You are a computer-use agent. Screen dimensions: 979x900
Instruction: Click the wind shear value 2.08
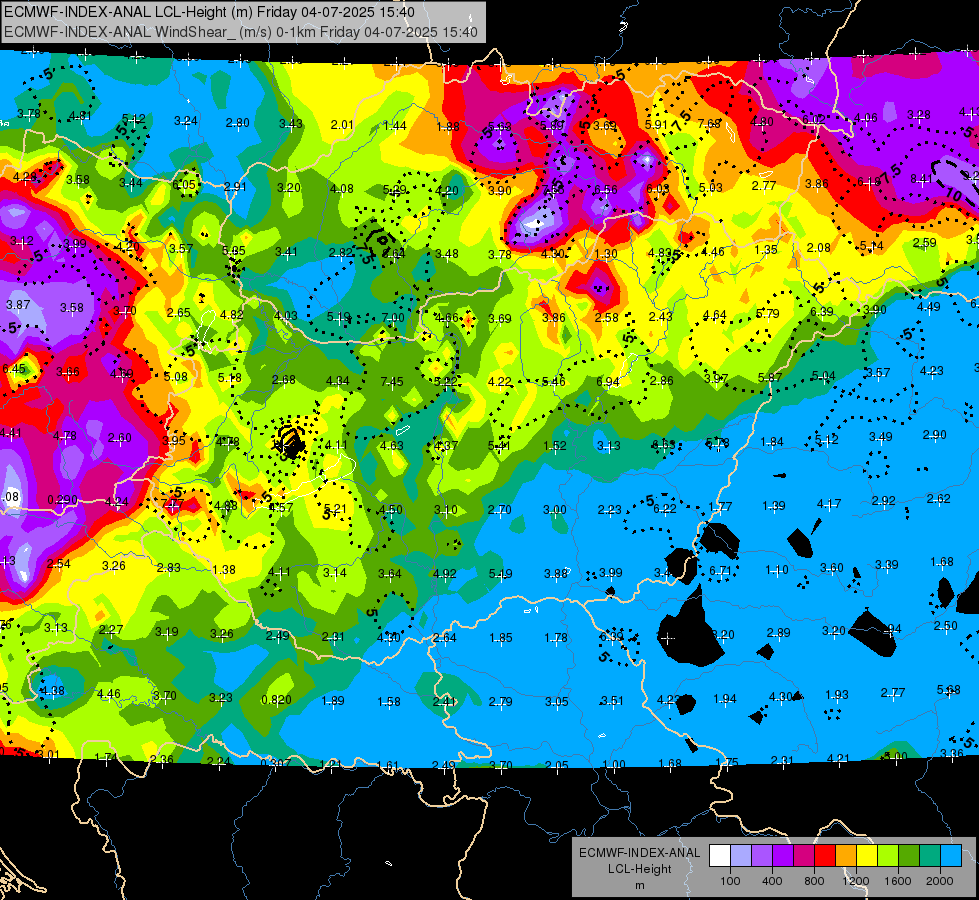tap(819, 248)
